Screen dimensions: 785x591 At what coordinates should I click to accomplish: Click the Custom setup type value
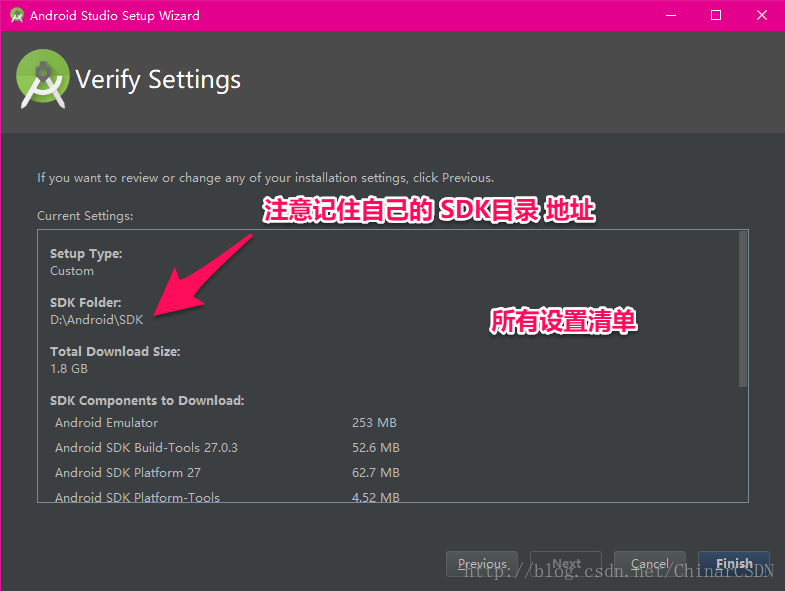tap(72, 271)
